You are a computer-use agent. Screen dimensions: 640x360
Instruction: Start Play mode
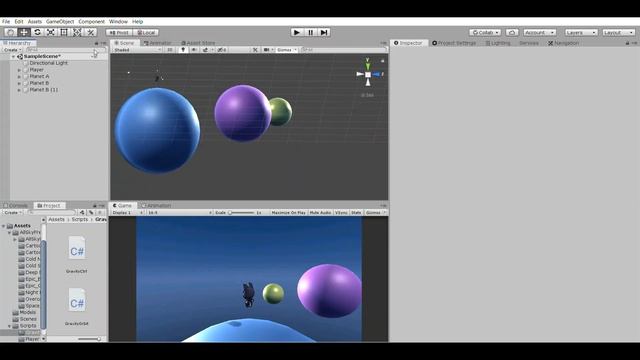pos(297,32)
